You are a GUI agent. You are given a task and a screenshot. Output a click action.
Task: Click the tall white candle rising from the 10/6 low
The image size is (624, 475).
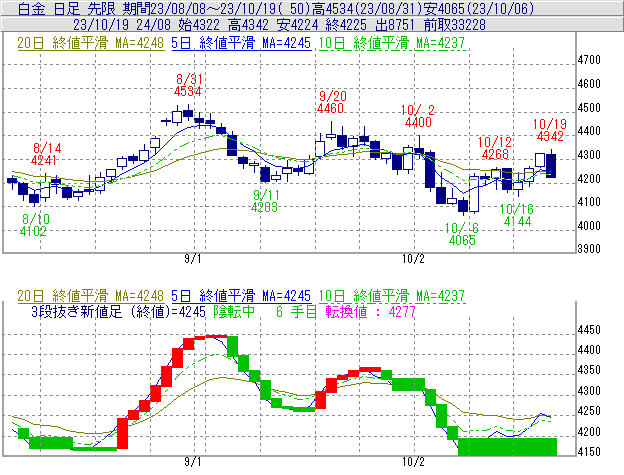tap(474, 194)
